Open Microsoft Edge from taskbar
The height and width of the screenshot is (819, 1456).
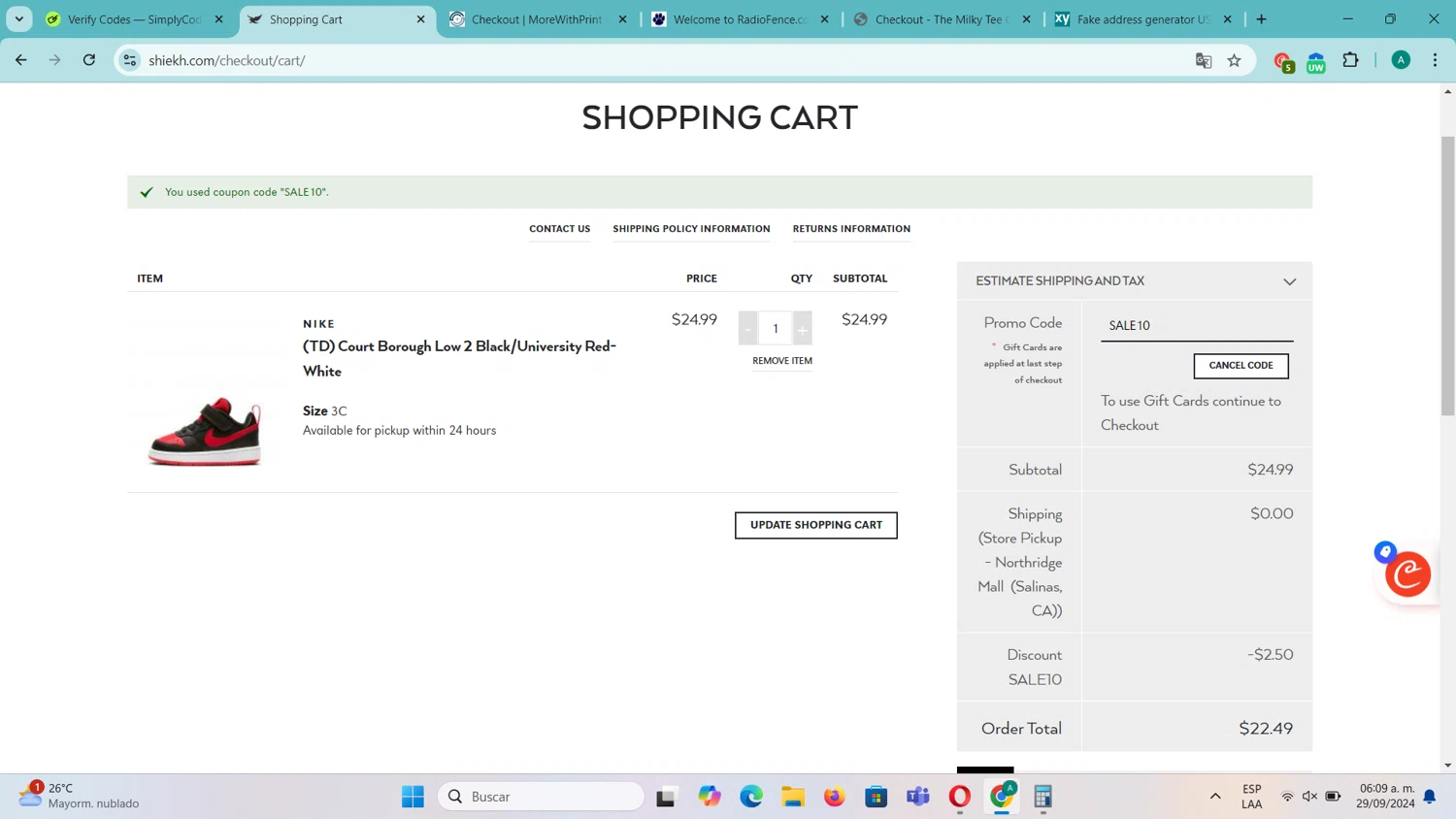pyautogui.click(x=751, y=797)
